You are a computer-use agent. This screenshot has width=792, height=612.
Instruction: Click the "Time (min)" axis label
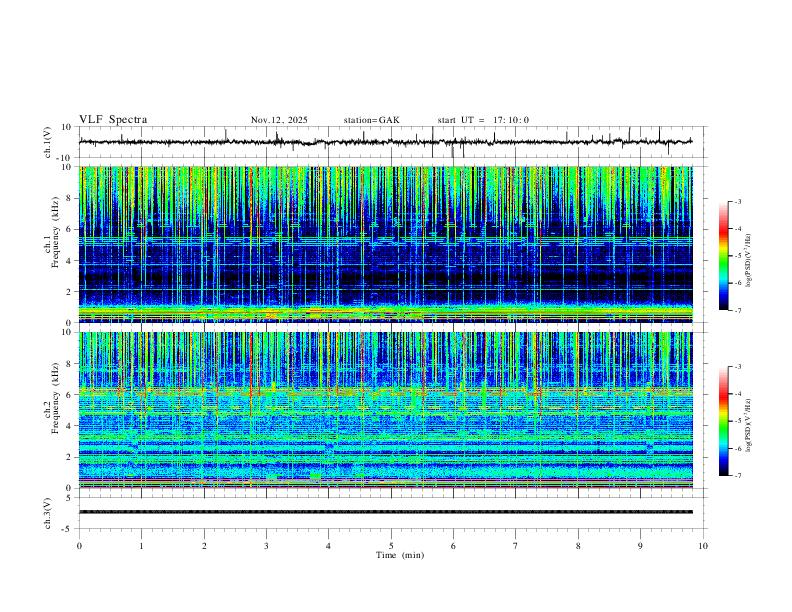tap(400, 555)
